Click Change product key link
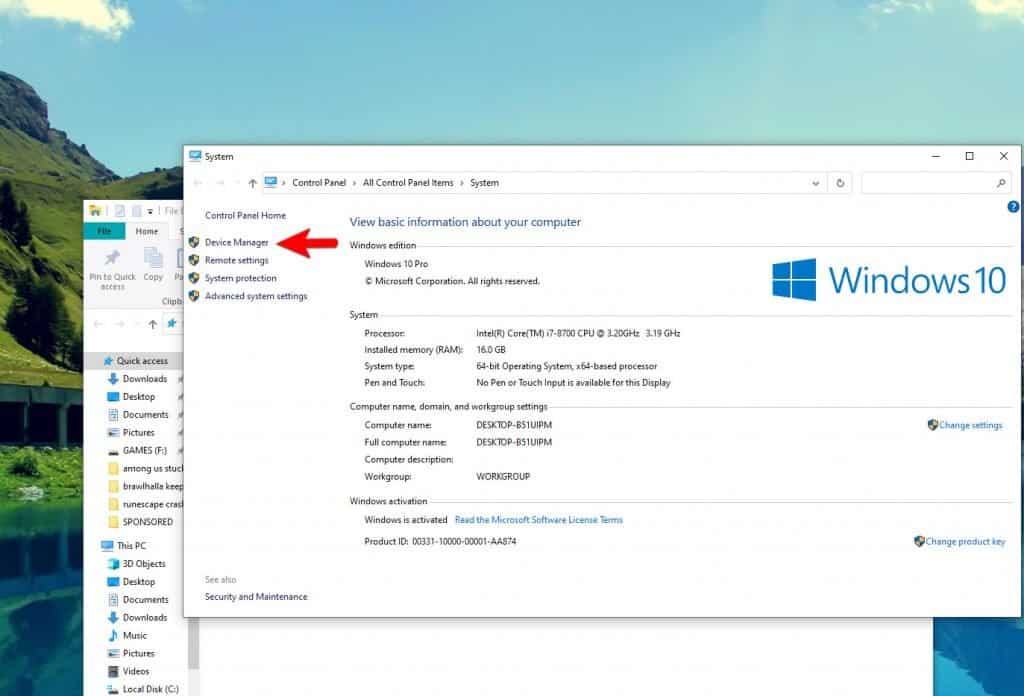This screenshot has height=696, width=1024. click(965, 541)
